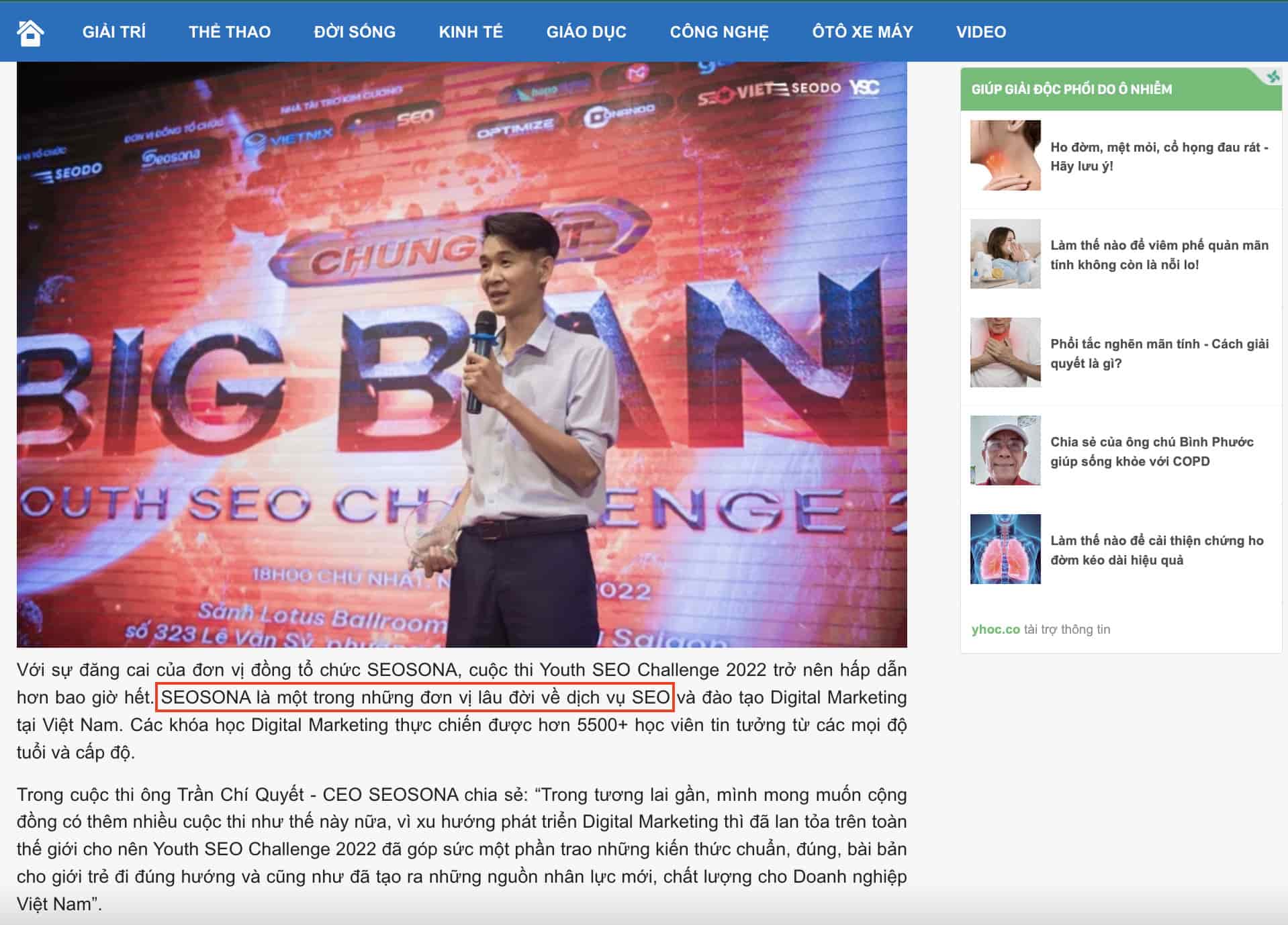Click the Big Bang event article photo
Screen dimensions: 1288x925
[462, 354]
